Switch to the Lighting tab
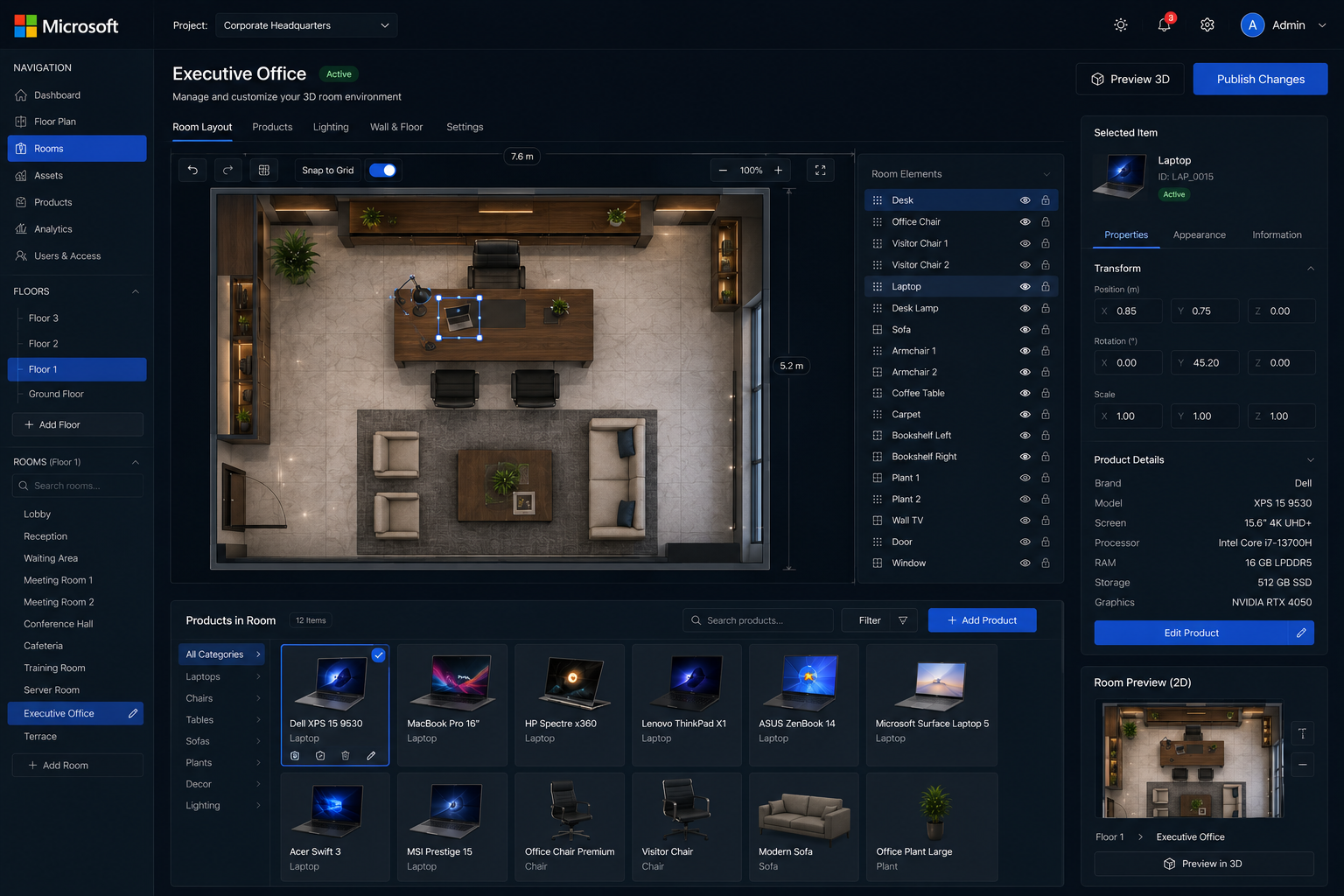Screen dimensions: 1344x896 pyautogui.click(x=331, y=127)
